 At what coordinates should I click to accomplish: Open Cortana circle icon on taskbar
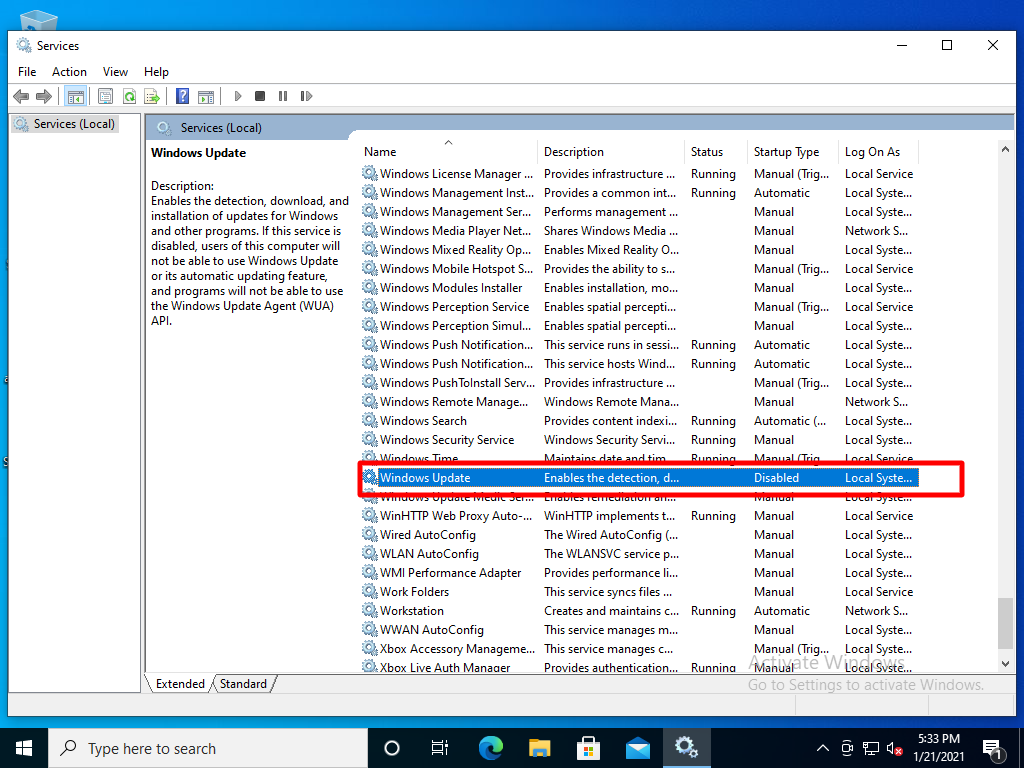coord(392,748)
